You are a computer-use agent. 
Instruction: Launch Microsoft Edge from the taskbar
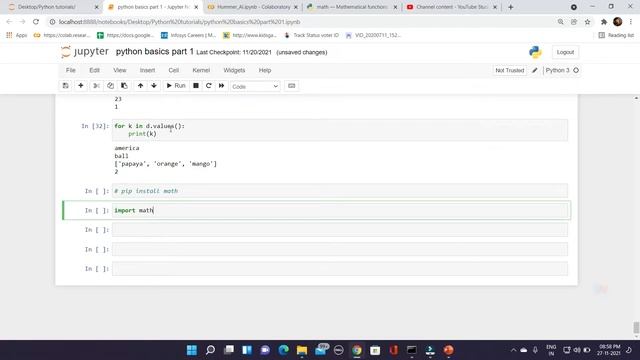[284, 350]
